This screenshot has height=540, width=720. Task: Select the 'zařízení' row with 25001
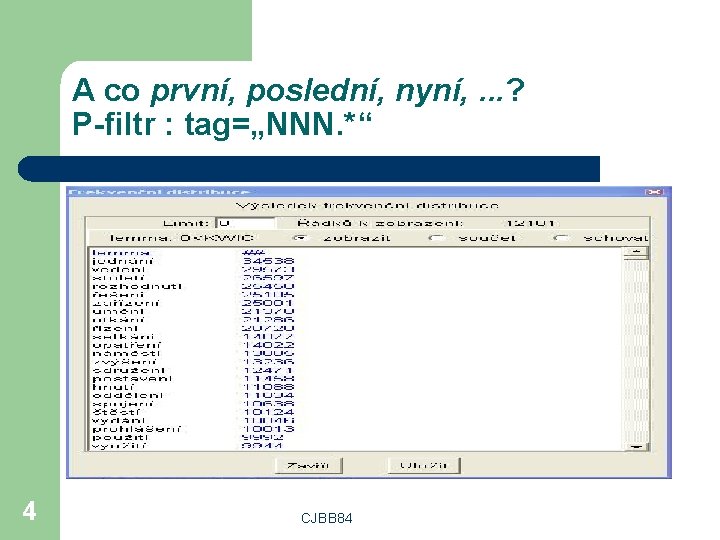coord(193,303)
